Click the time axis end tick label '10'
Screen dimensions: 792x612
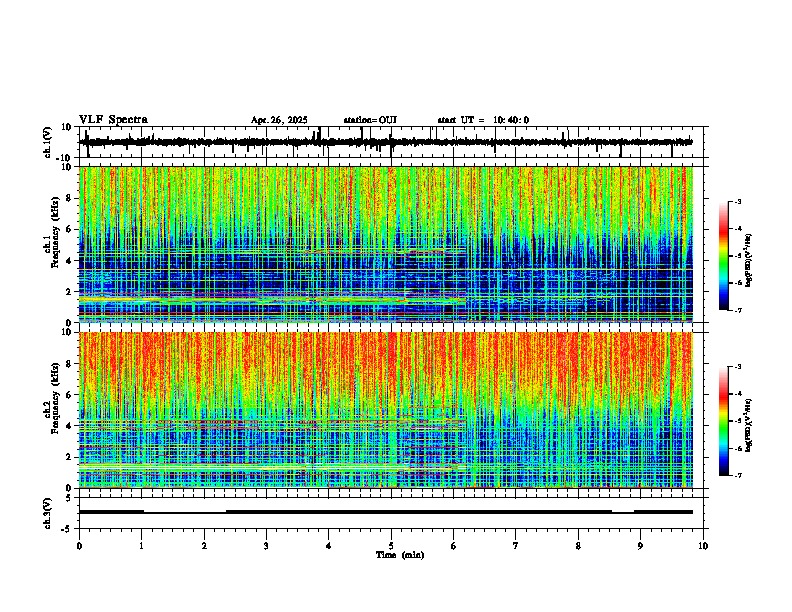703,546
